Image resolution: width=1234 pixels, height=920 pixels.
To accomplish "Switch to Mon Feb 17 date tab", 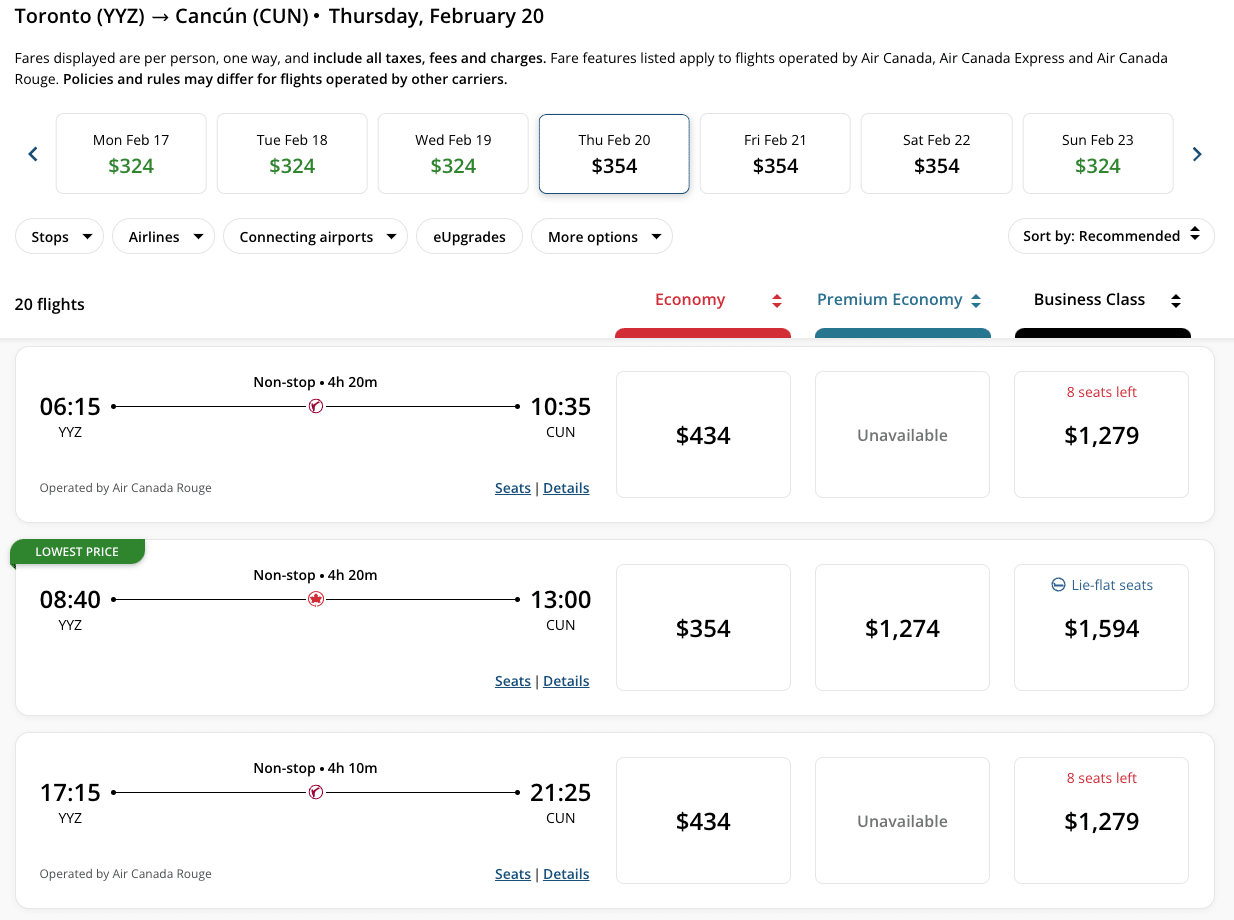I will pos(131,154).
